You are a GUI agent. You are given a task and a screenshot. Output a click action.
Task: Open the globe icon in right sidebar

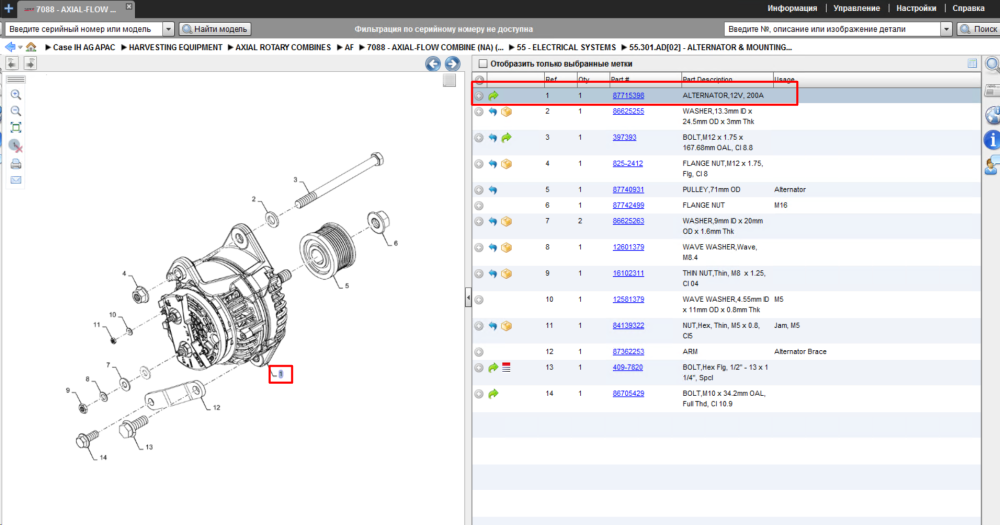tap(992, 115)
